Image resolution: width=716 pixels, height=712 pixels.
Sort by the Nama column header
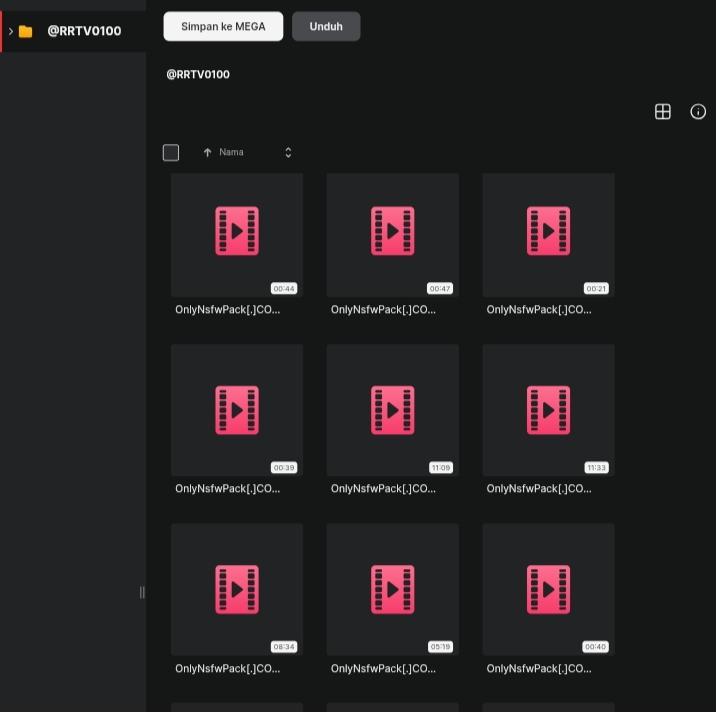(x=231, y=152)
